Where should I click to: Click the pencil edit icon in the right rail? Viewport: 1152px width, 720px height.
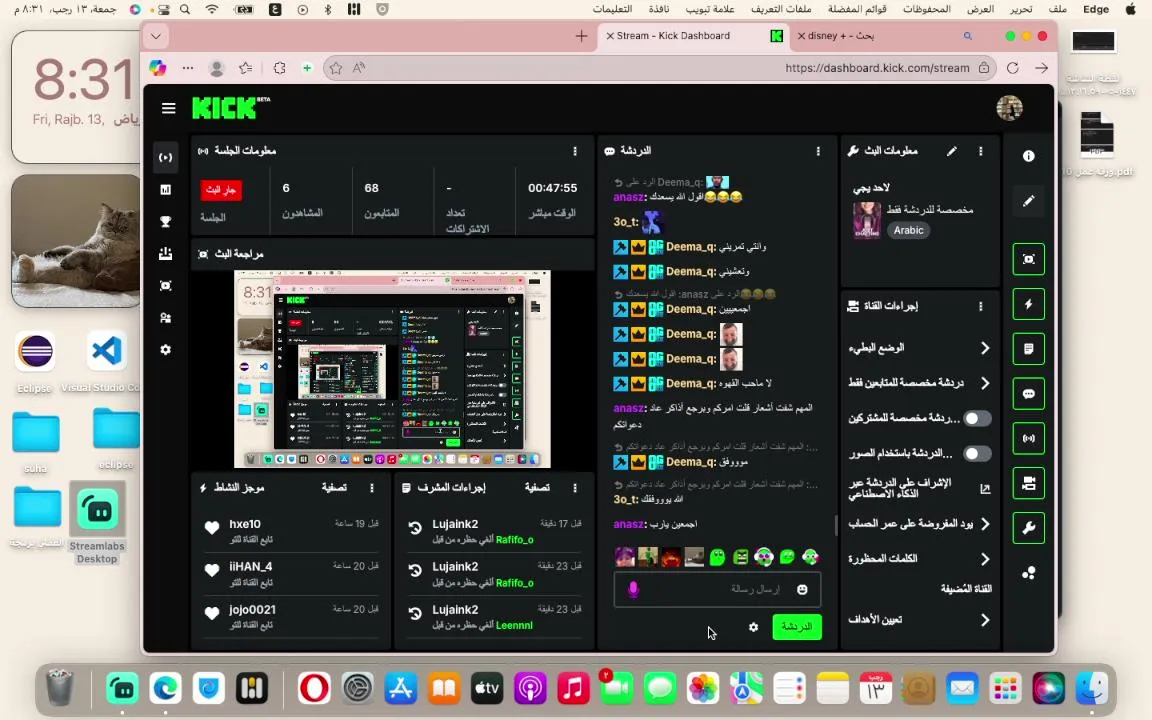point(1029,201)
